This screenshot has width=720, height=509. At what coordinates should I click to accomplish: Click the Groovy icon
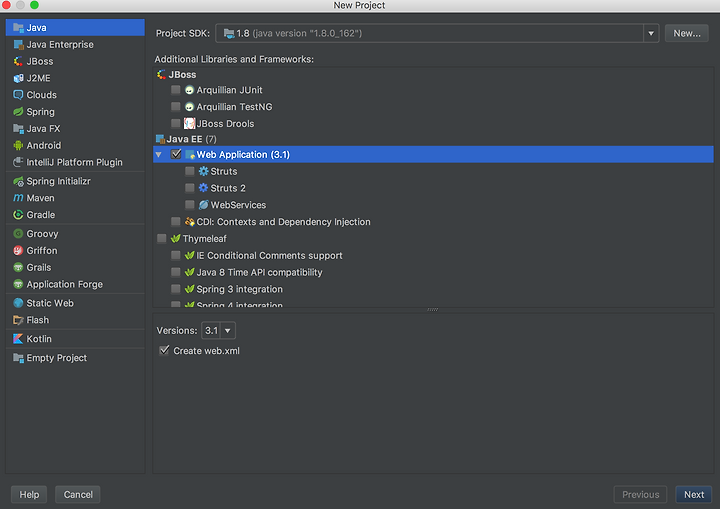click(18, 233)
